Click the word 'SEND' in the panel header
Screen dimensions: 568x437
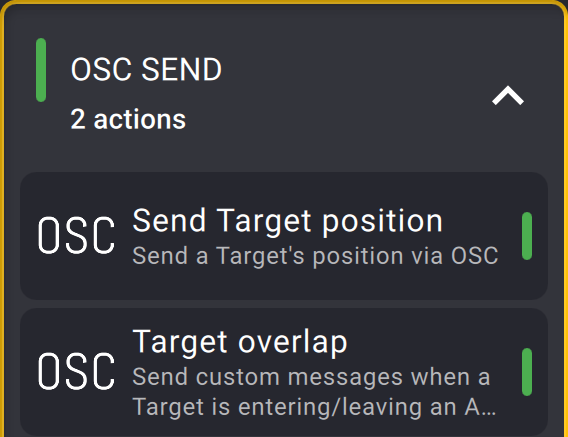coord(181,69)
